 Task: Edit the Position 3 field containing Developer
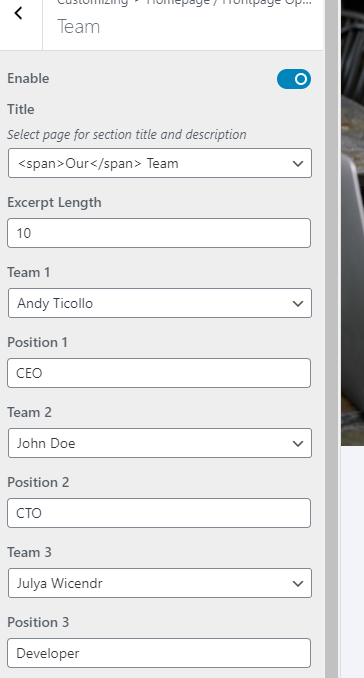[x=159, y=653]
